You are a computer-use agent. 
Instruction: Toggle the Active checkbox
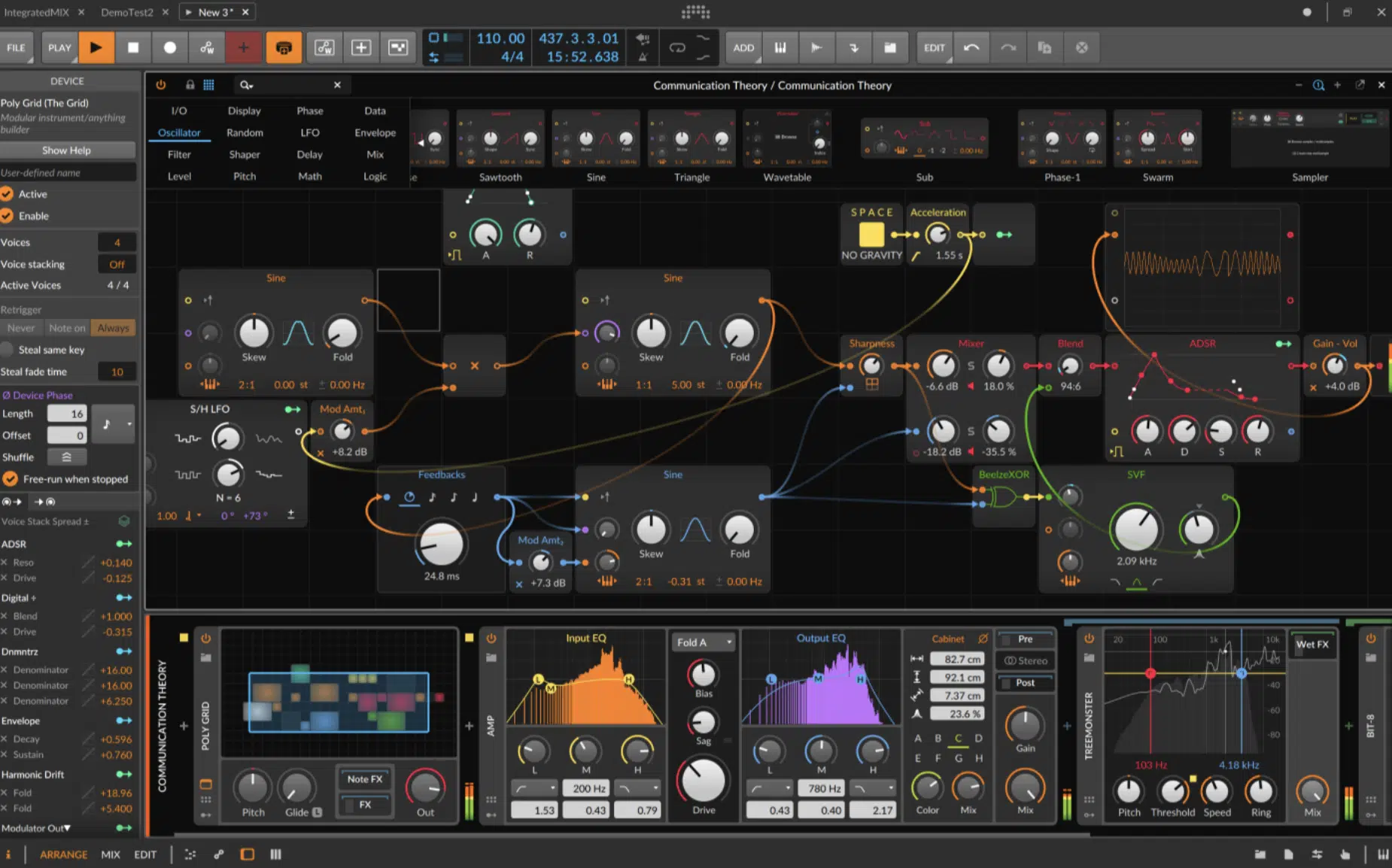8,194
